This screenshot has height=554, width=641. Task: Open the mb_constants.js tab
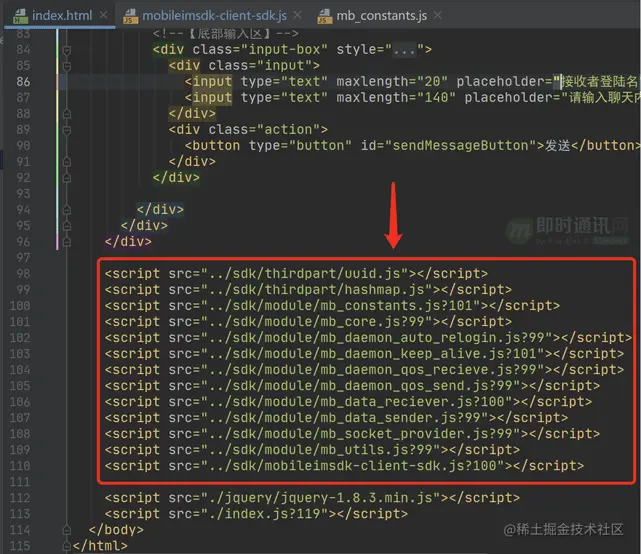point(381,16)
